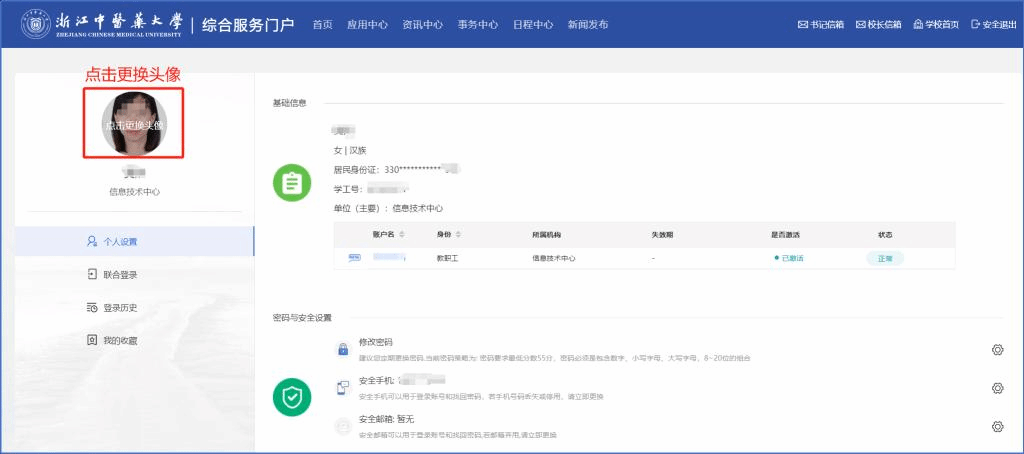
Task: Open the 新闻发布 top menu item
Action: pyautogui.click(x=587, y=24)
